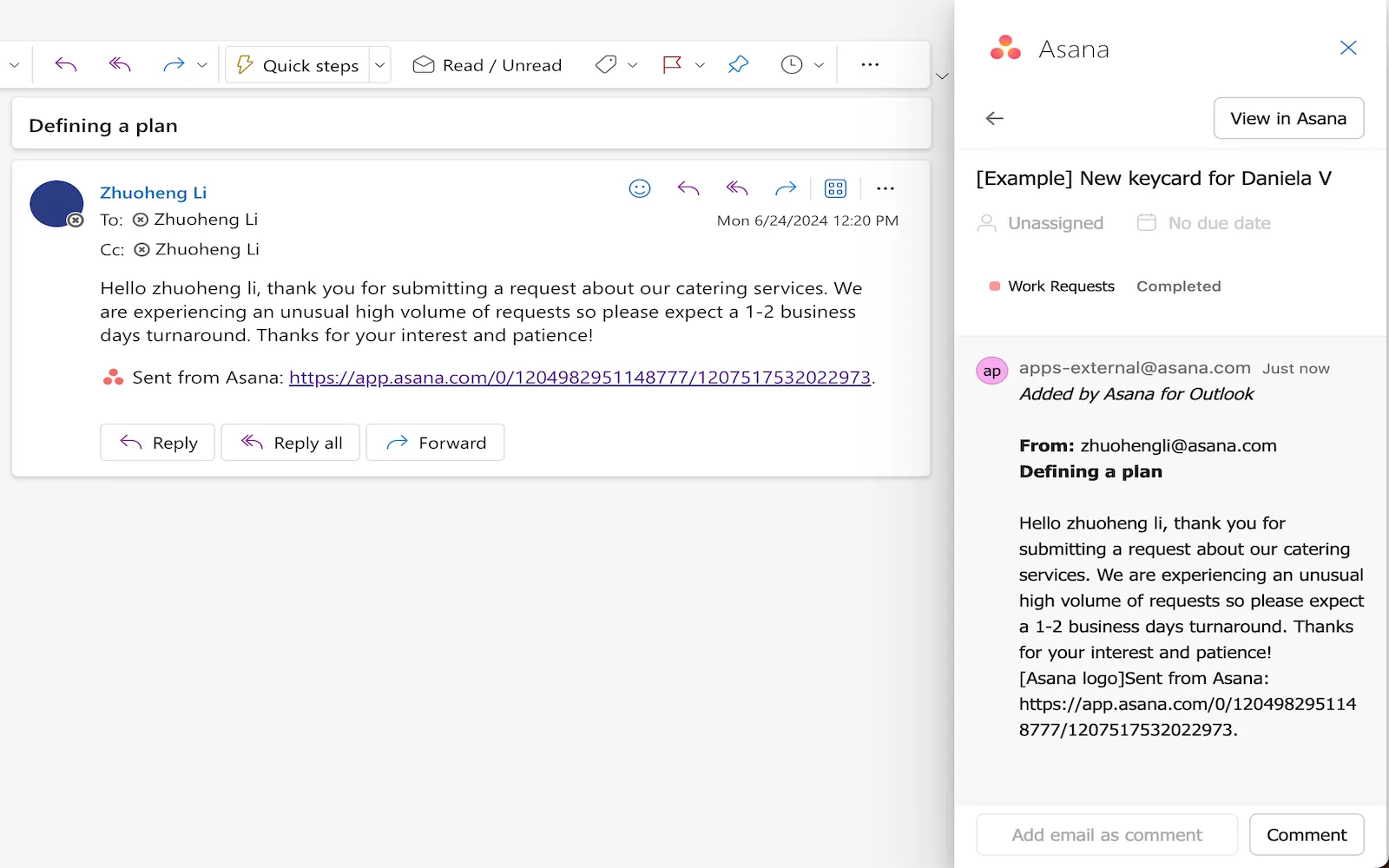Screen dimensions: 1389x868
Task: Click the Reply all icon in the top toolbar
Action: 120,65
